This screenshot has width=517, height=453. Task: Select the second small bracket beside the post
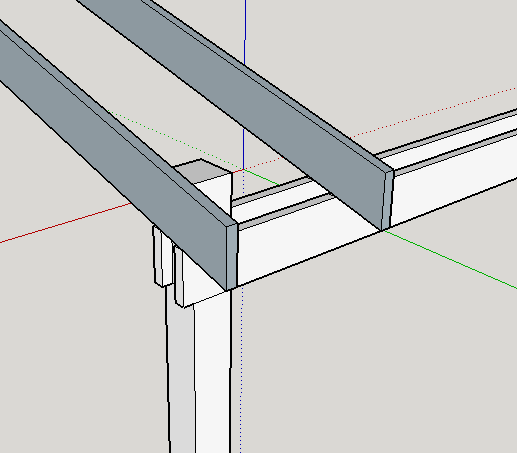(x=179, y=278)
